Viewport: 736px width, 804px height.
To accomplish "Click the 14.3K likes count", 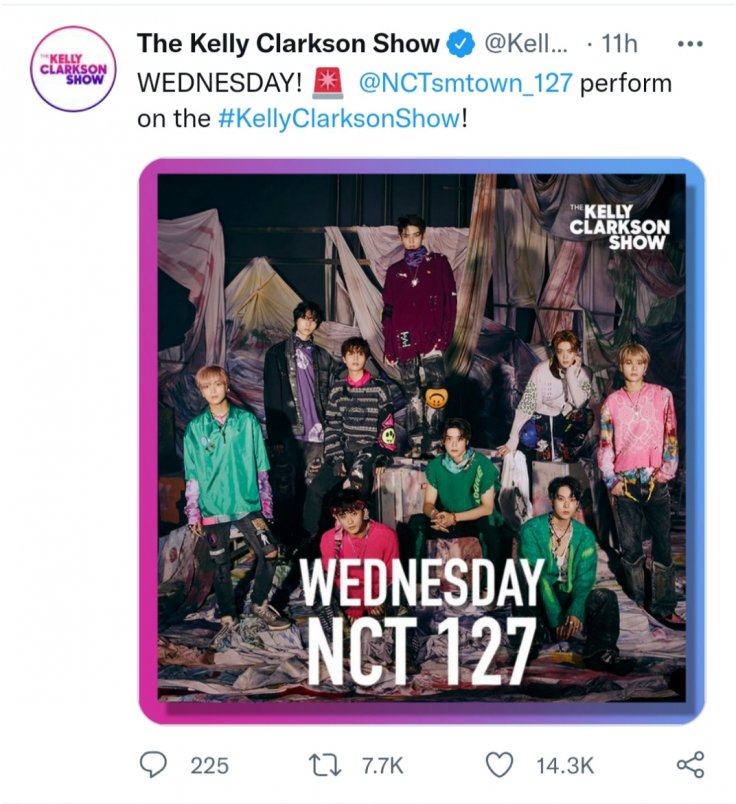I will 565,766.
